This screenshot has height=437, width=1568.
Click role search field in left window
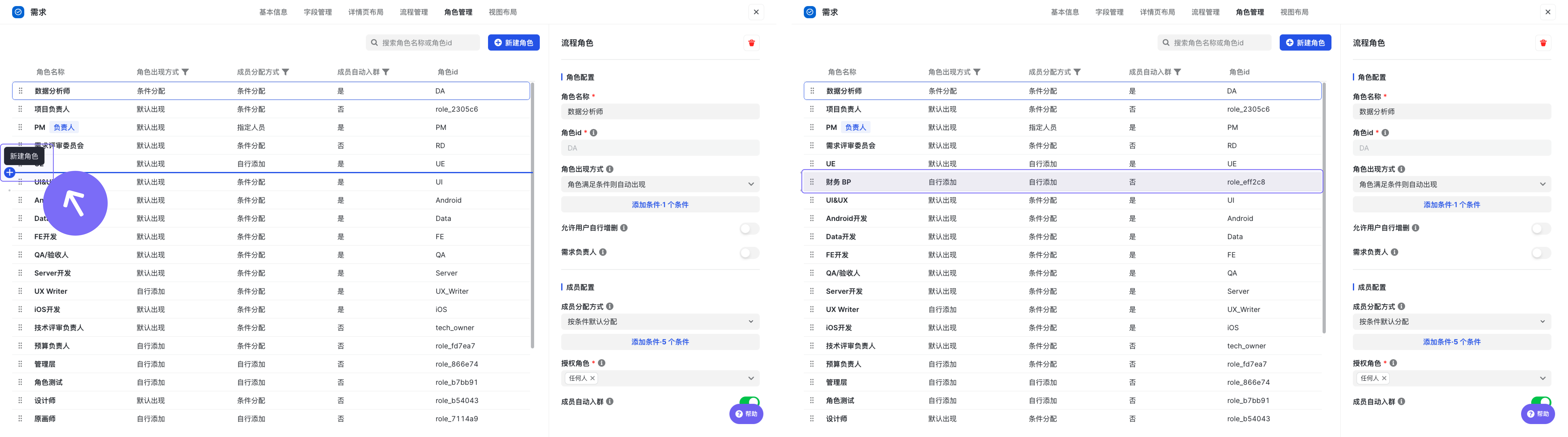[x=423, y=43]
